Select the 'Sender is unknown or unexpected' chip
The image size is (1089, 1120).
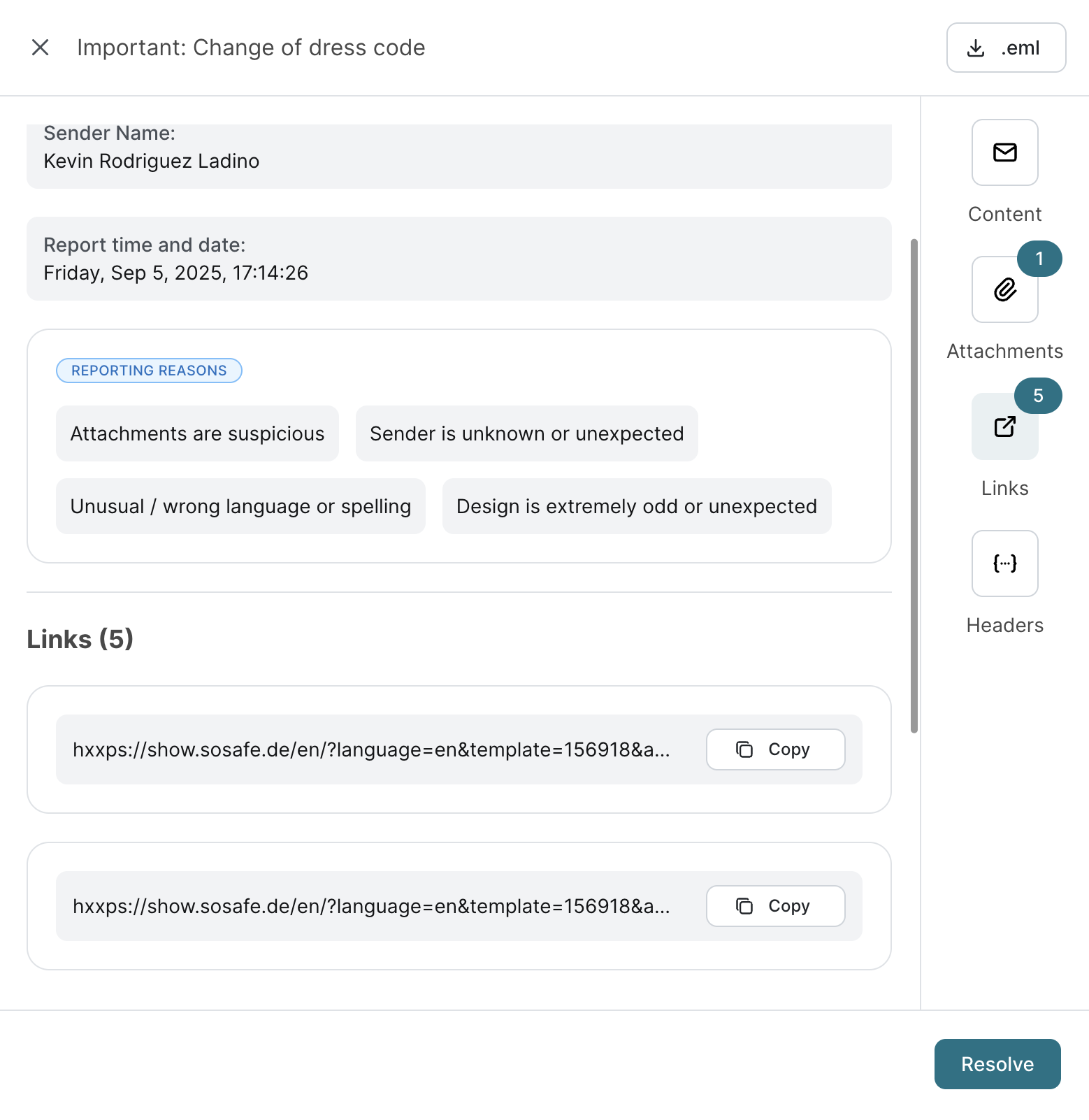coord(526,433)
